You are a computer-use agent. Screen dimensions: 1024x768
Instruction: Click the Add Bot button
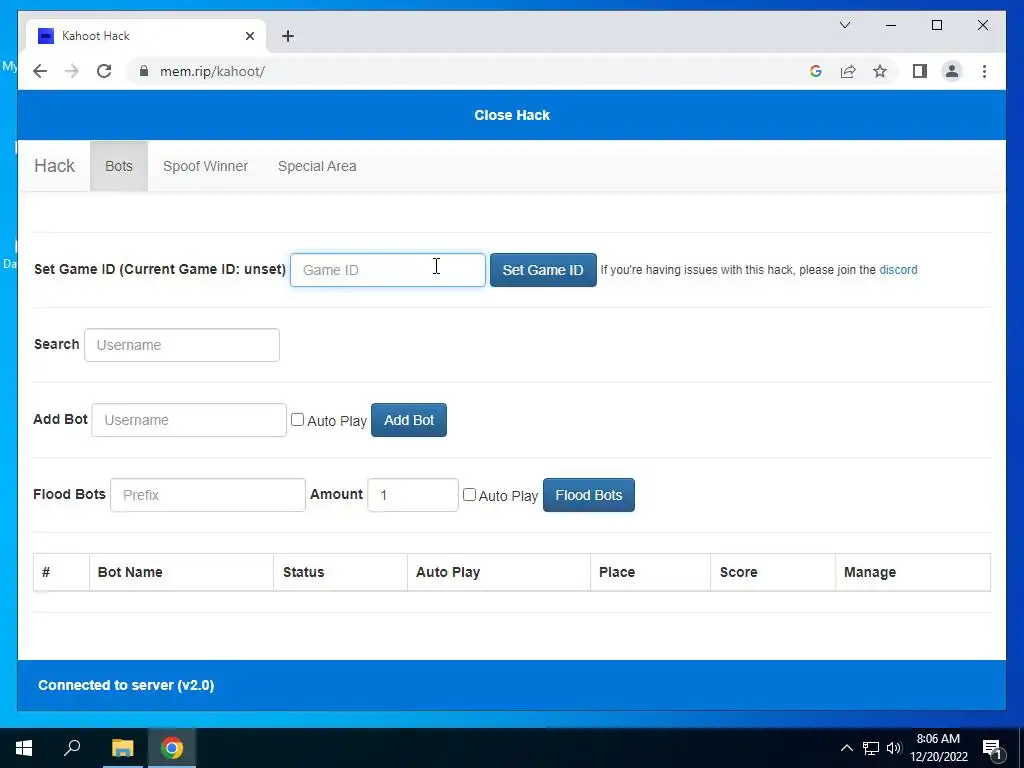tap(409, 420)
